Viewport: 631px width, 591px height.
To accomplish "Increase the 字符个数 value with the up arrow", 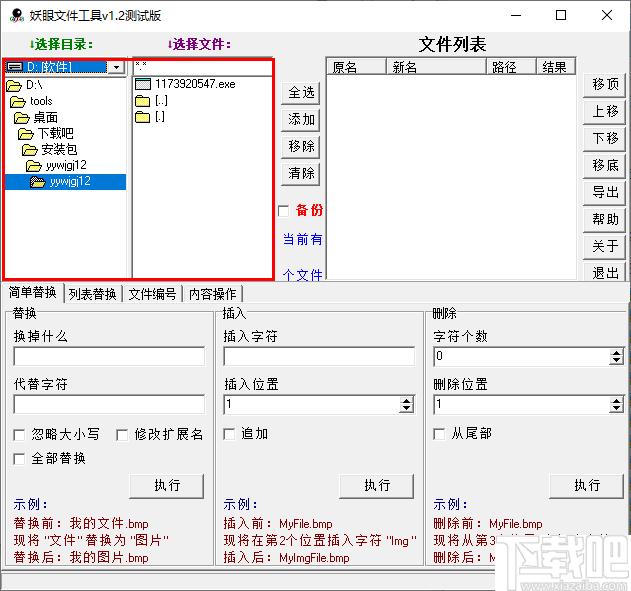I will [x=616, y=353].
